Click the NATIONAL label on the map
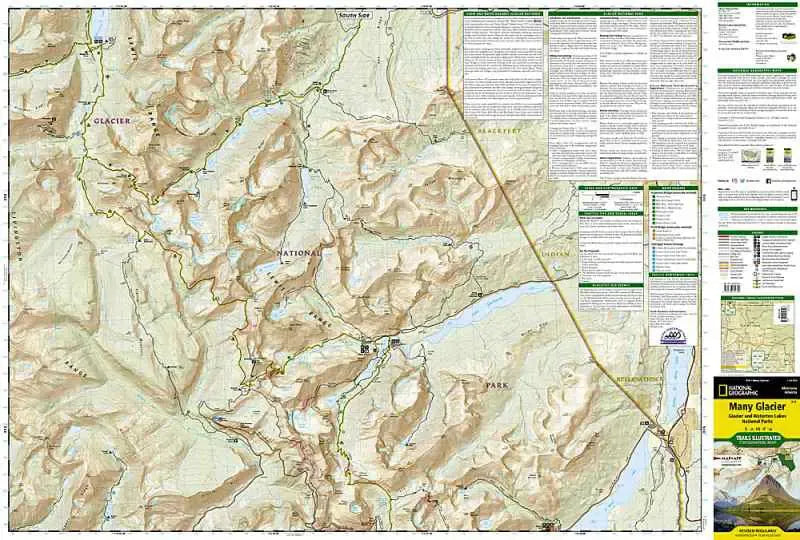The width and height of the screenshot is (800, 540). click(x=299, y=253)
